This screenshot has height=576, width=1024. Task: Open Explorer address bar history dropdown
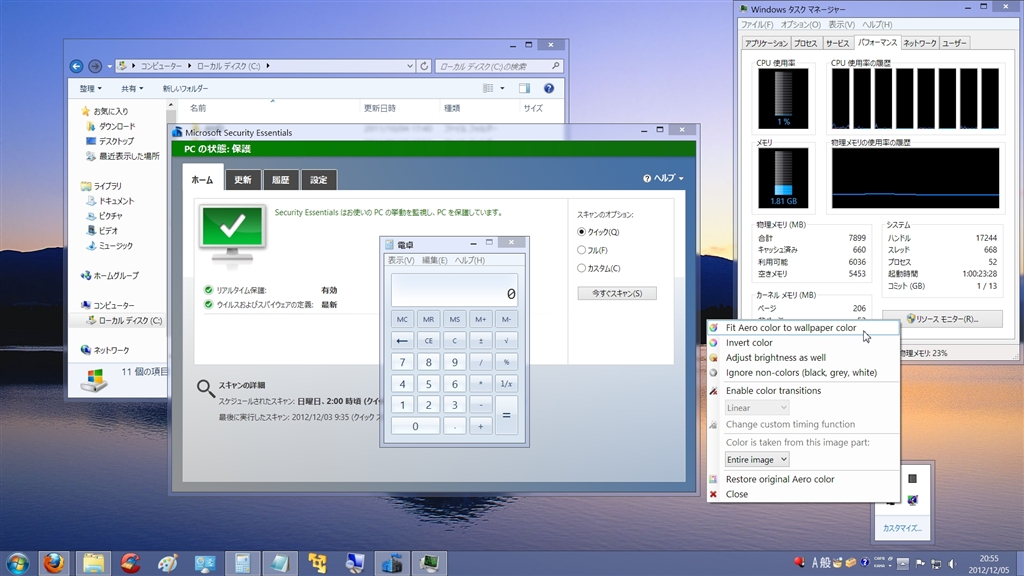pos(409,66)
